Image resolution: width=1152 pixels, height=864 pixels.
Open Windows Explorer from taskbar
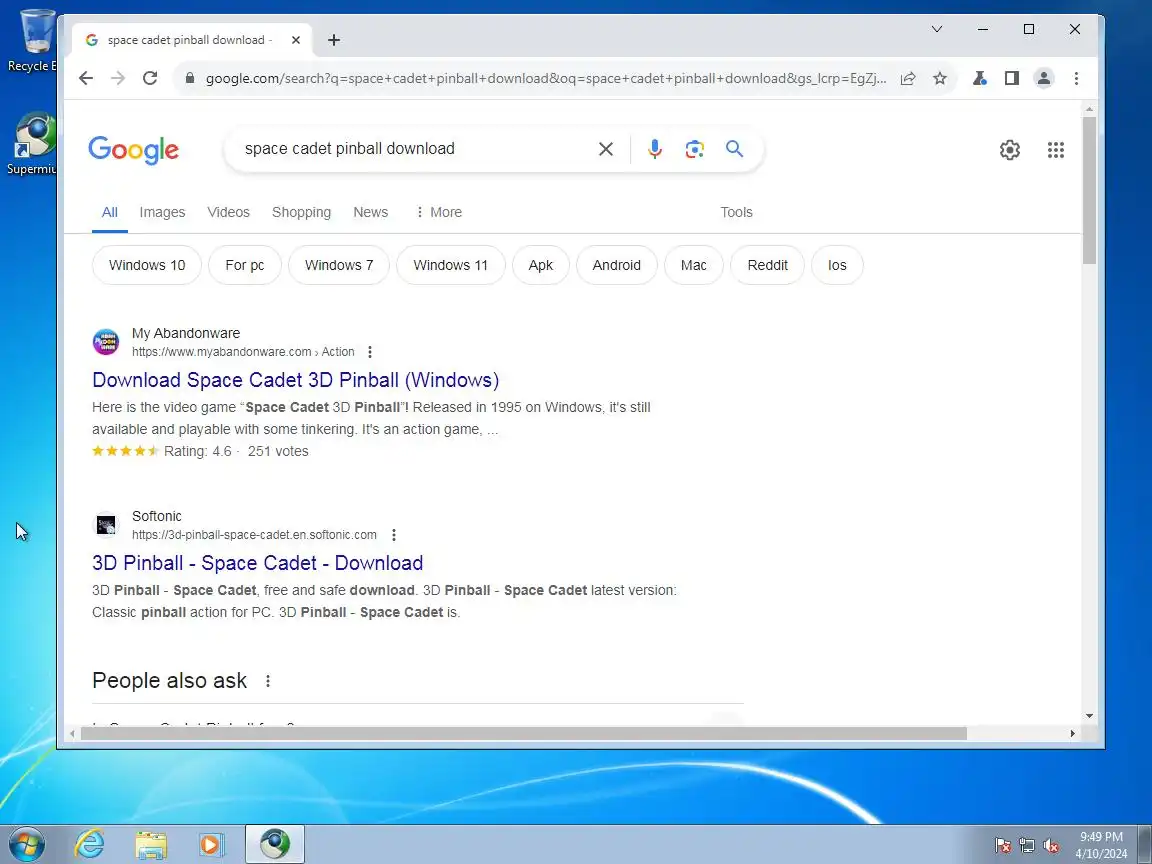coord(151,844)
